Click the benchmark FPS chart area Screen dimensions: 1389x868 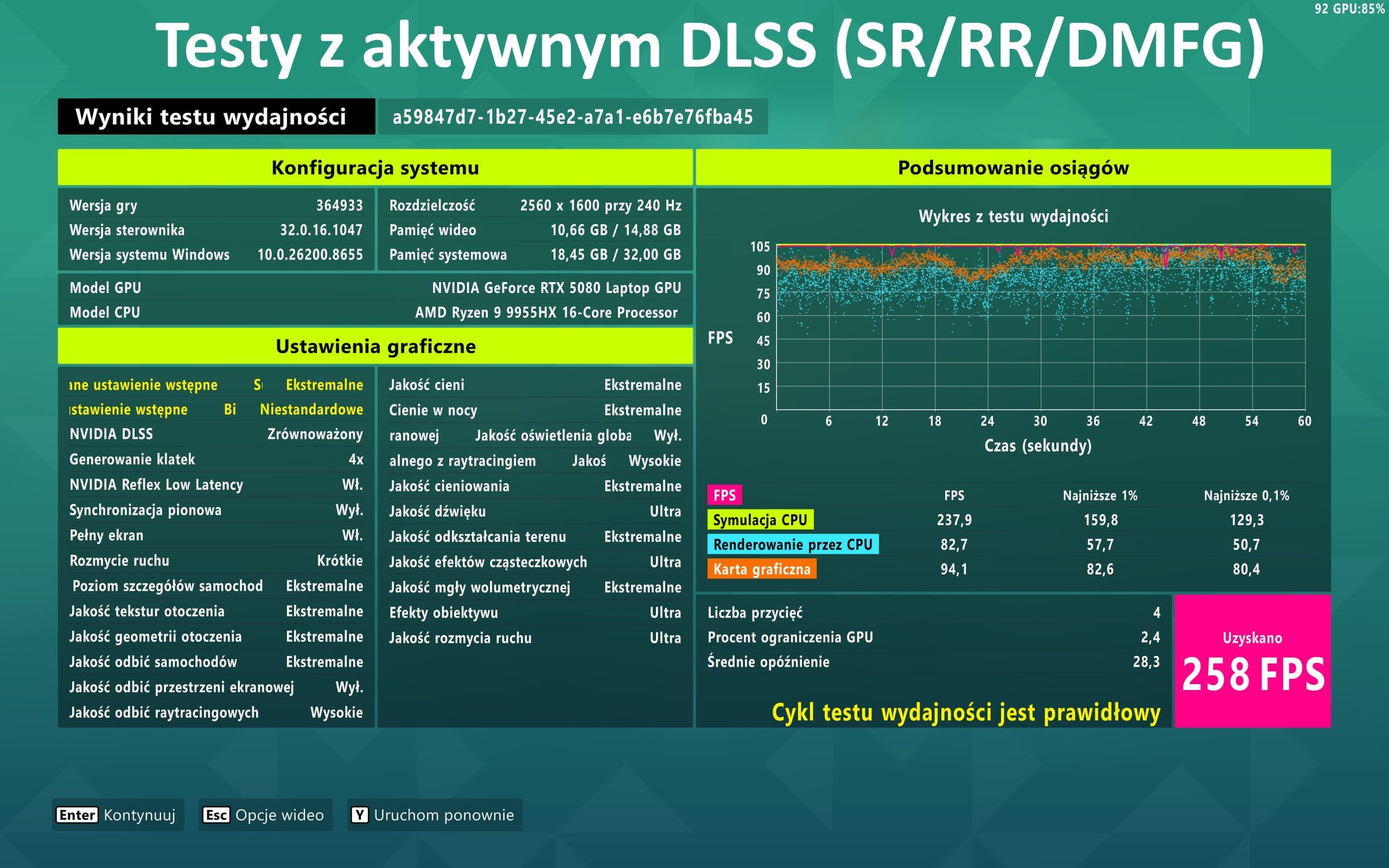(1041, 327)
